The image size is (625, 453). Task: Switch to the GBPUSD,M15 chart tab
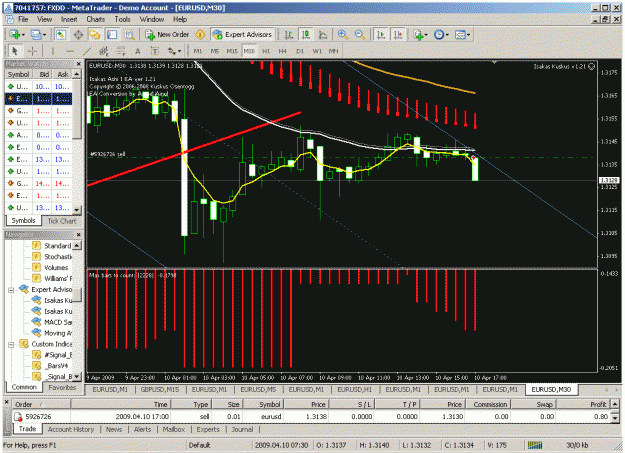(159, 389)
